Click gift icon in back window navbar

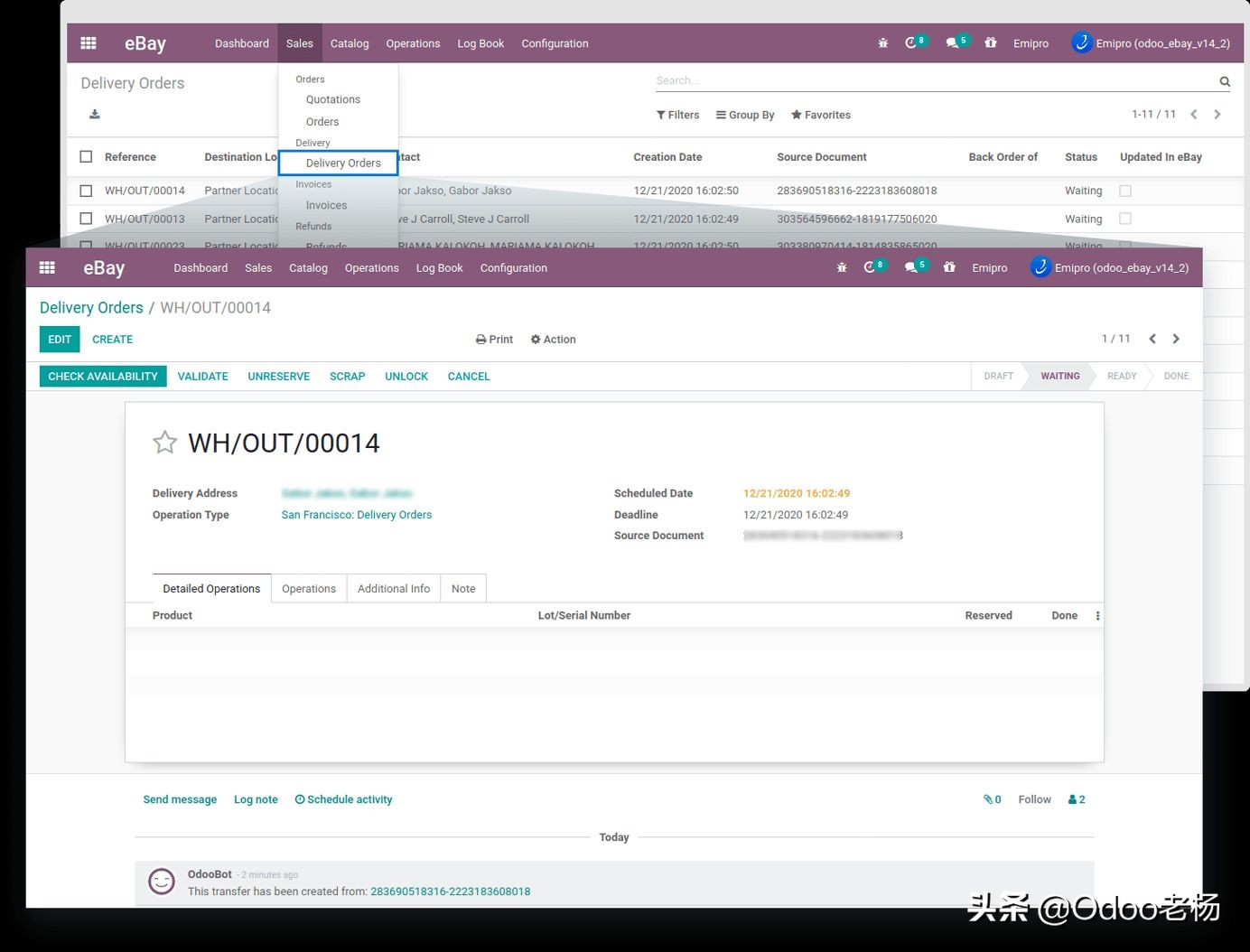pos(991,42)
